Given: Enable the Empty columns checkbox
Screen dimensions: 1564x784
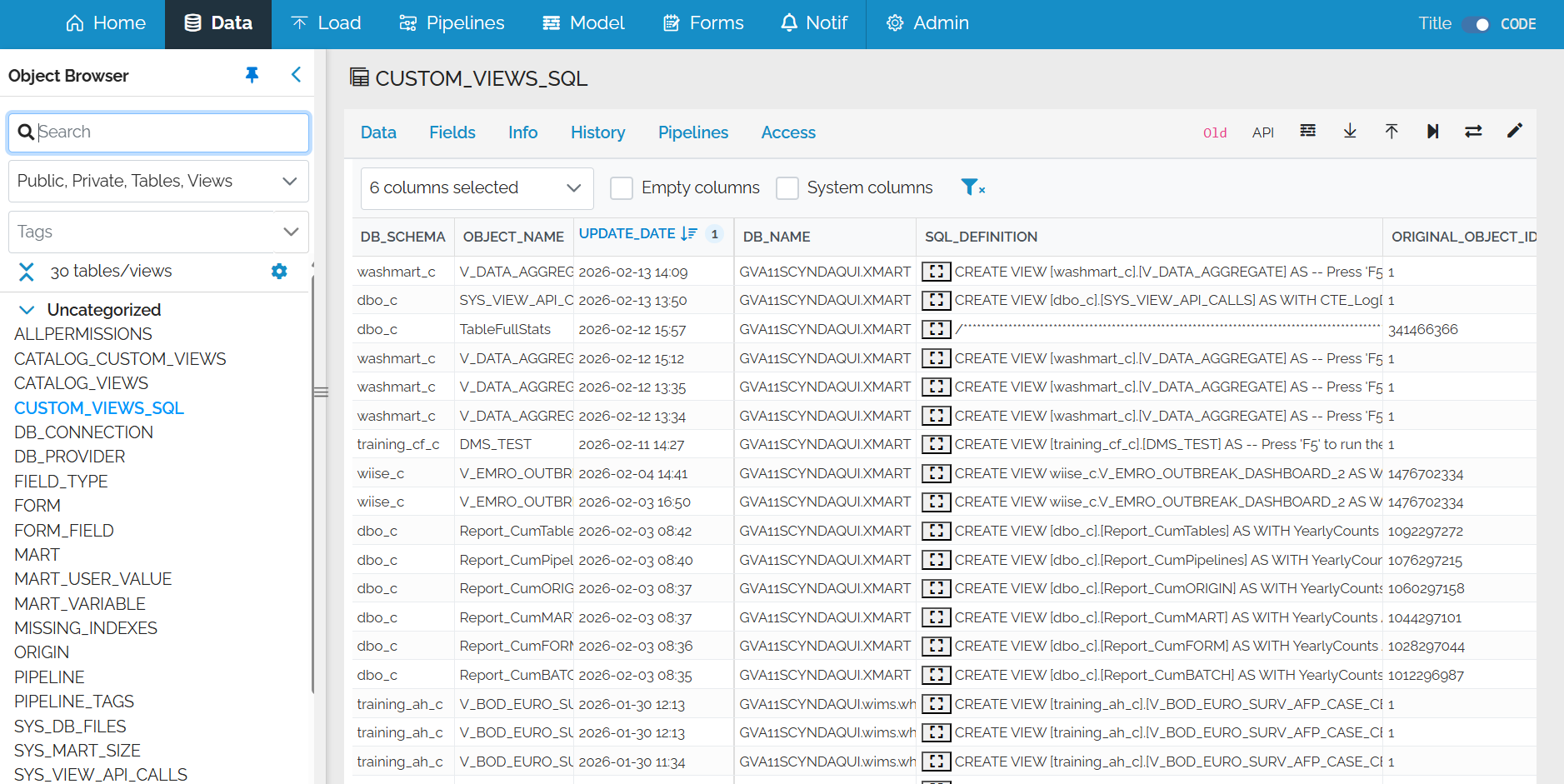Looking at the screenshot, I should click(622, 188).
